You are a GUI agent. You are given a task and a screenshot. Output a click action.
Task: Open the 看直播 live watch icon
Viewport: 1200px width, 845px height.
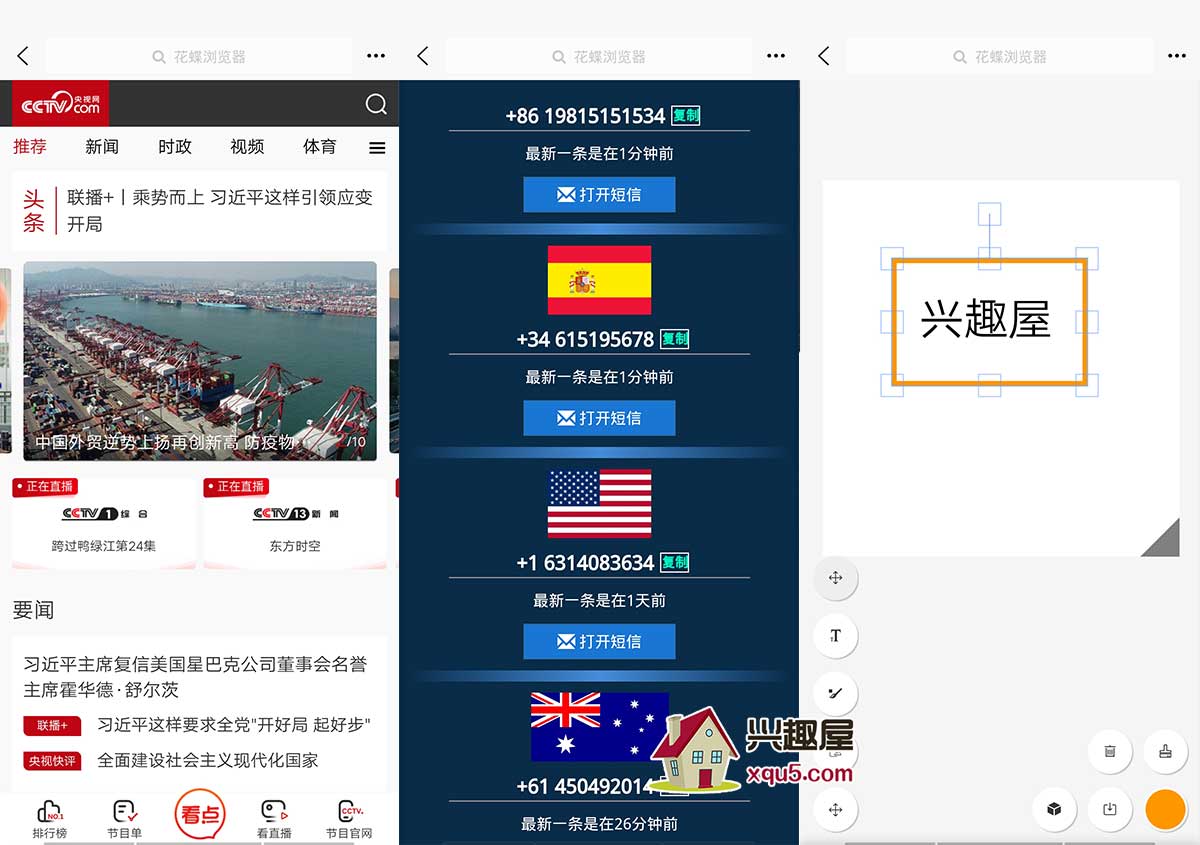click(274, 817)
